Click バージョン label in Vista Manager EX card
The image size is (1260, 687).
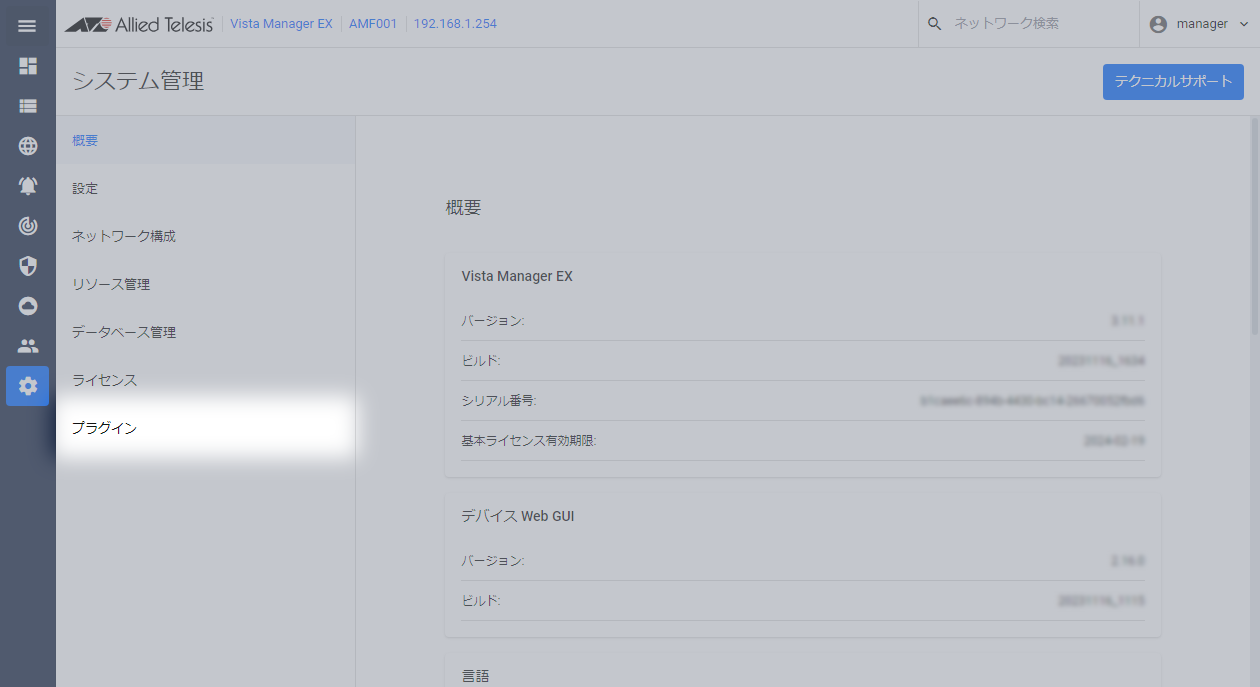(x=493, y=320)
